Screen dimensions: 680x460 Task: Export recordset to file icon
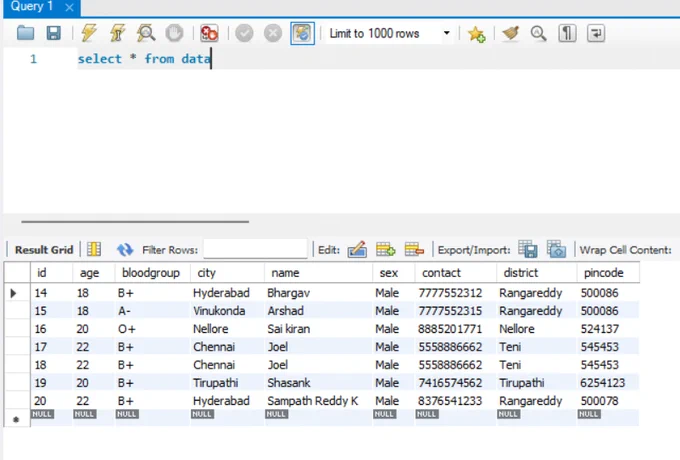pyautogui.click(x=528, y=249)
